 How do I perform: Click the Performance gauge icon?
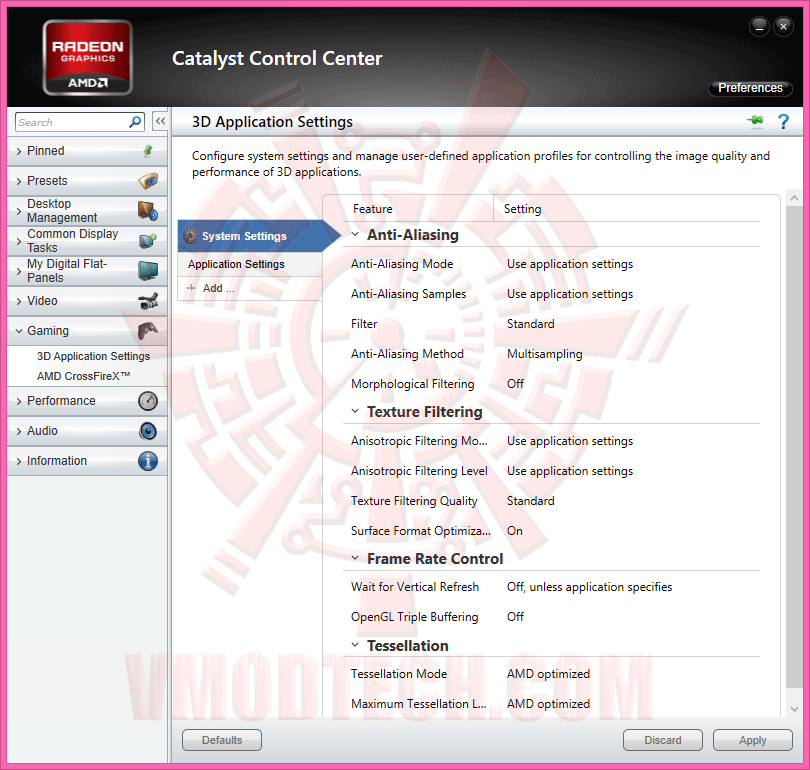(148, 401)
